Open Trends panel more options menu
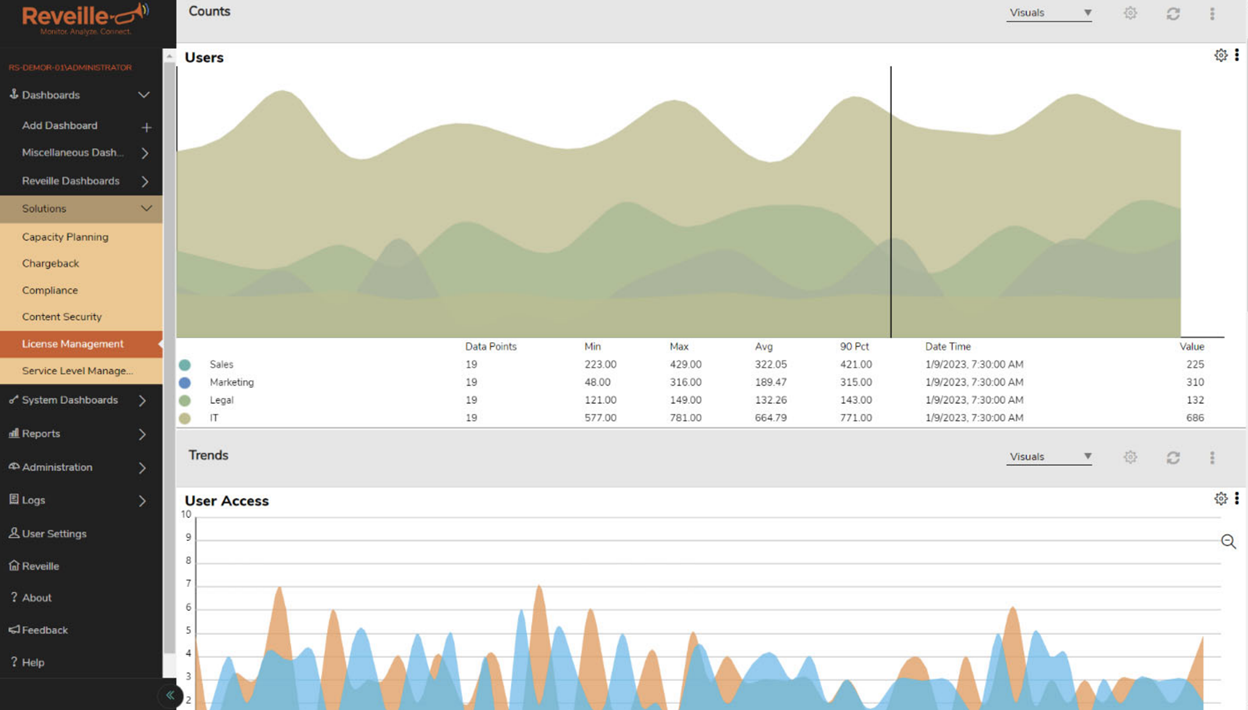This screenshot has width=1248, height=710. coord(1212,457)
